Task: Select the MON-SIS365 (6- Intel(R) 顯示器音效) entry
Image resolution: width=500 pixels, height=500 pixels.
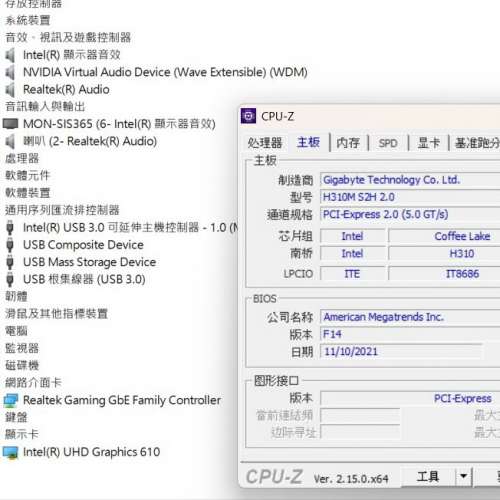Action: pyautogui.click(x=119, y=124)
